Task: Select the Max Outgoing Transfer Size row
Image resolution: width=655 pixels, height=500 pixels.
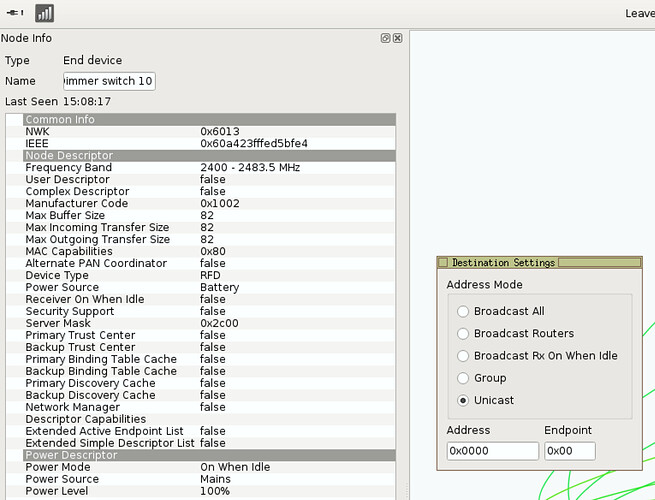Action: coord(201,239)
